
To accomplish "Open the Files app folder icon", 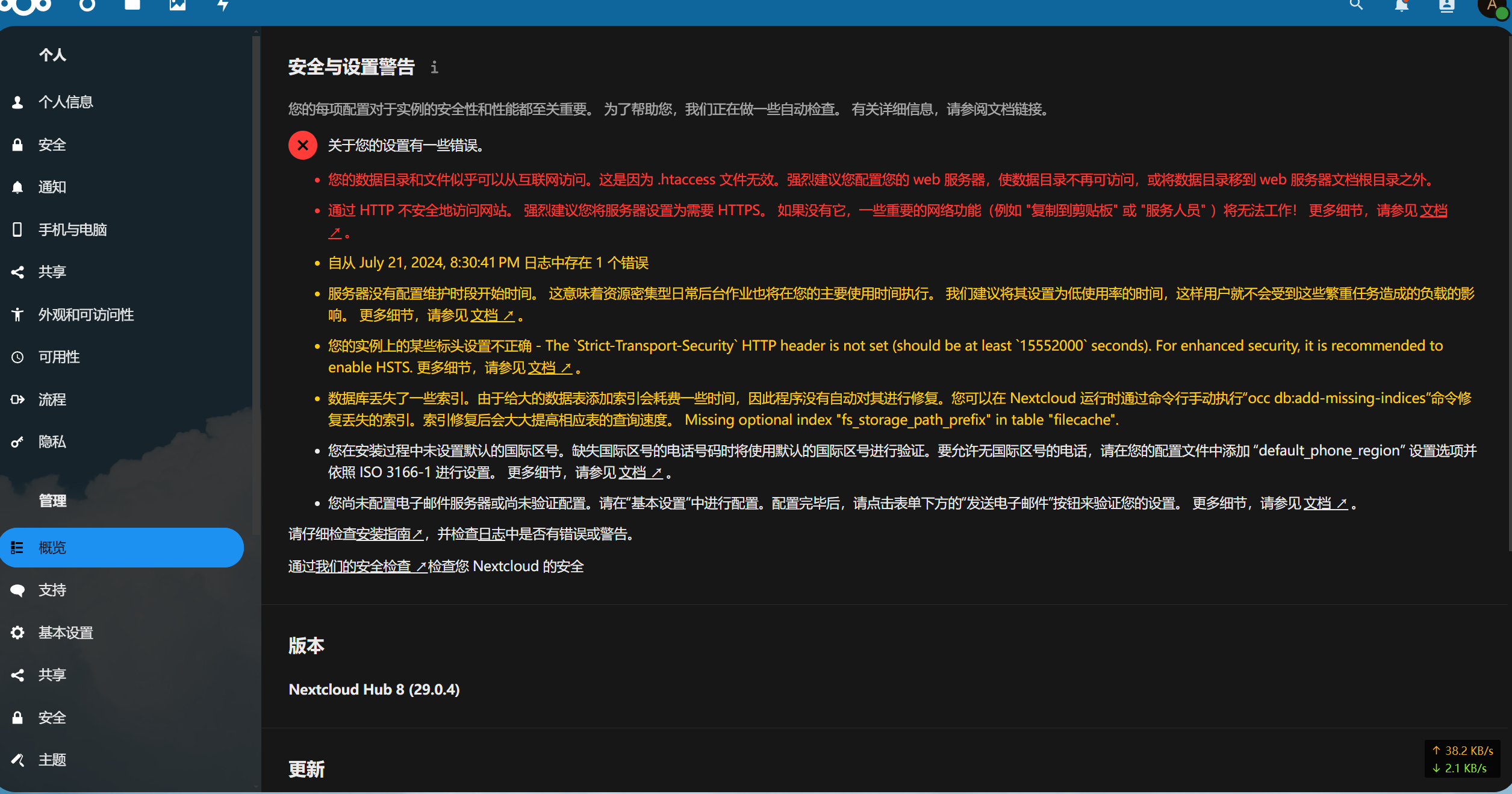I will tap(132, 5).
